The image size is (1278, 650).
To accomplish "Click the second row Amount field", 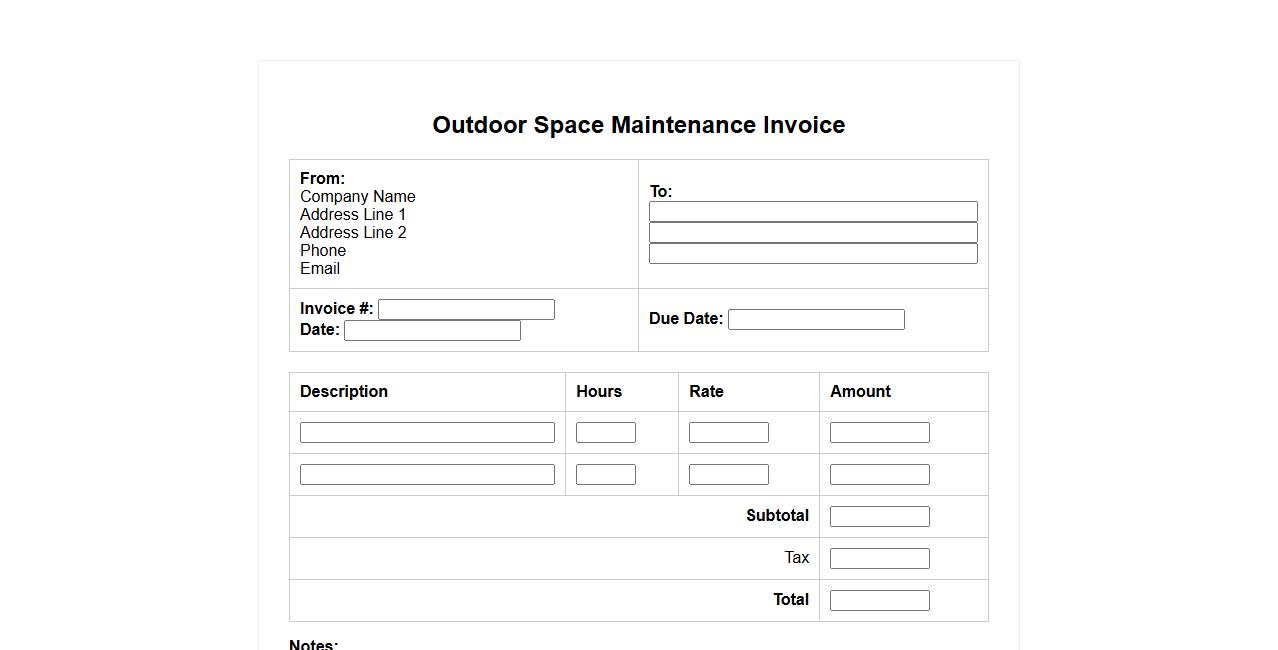I will pyautogui.click(x=880, y=475).
